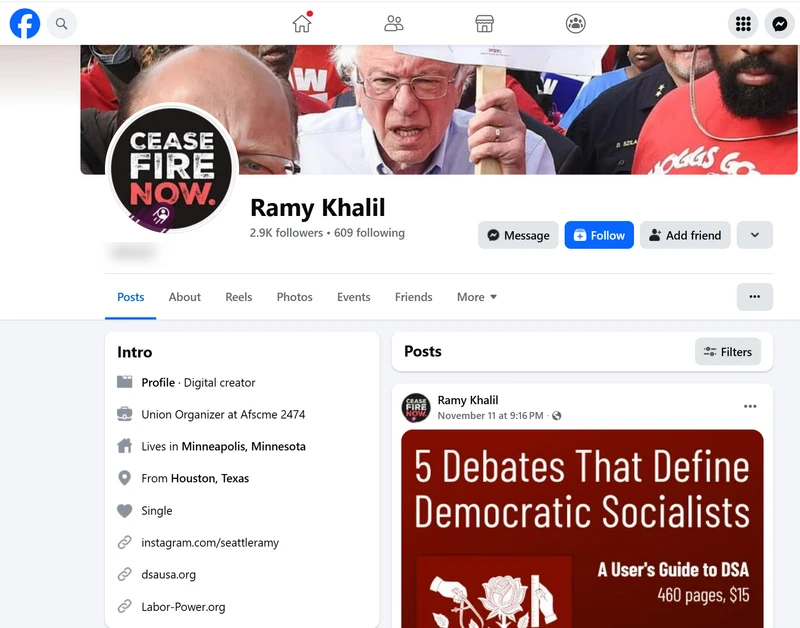This screenshot has width=800, height=628.
Task: Open the Facebook logo home link
Action: 24,23
